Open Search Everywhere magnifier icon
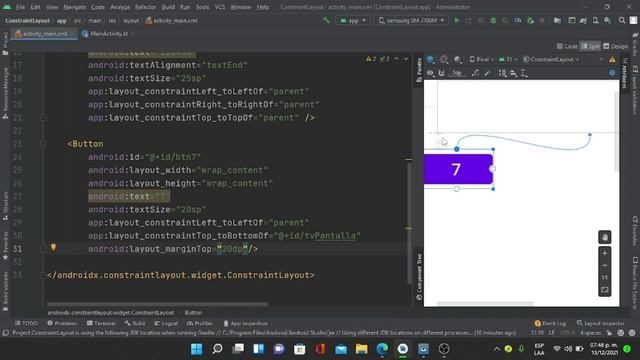Screen dimensions: 640x360 622,20
